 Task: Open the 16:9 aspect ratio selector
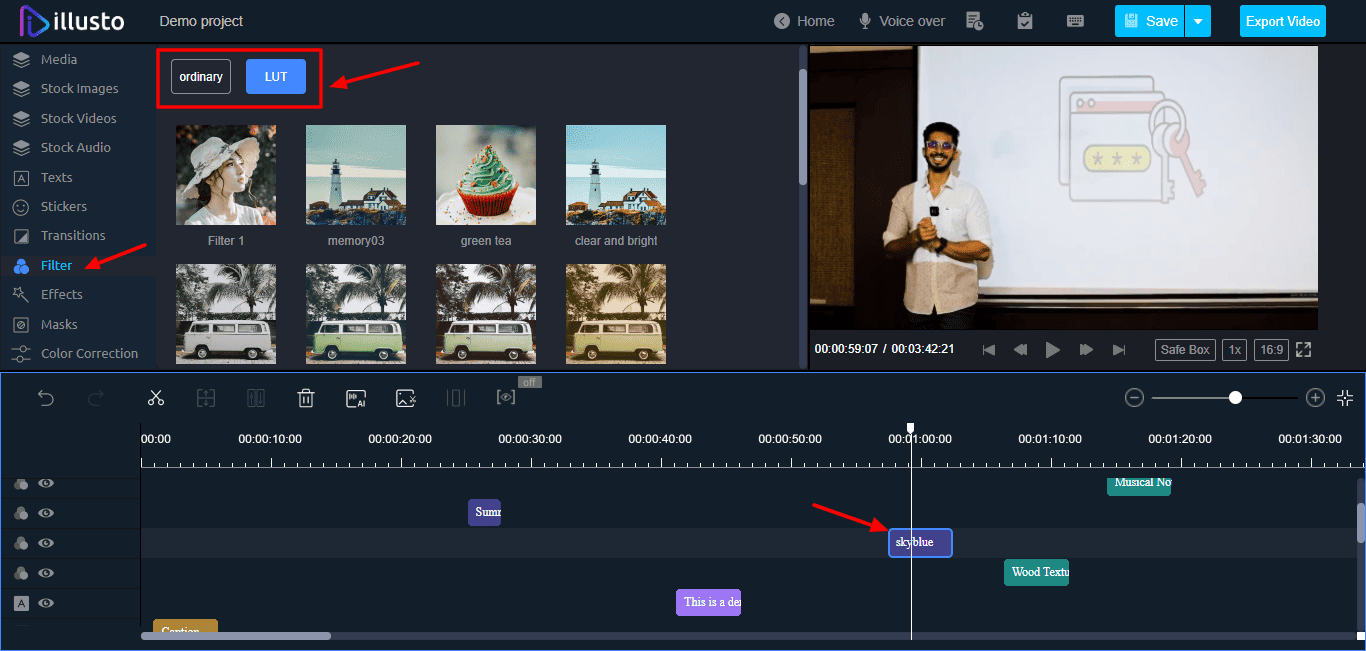[1271, 350]
